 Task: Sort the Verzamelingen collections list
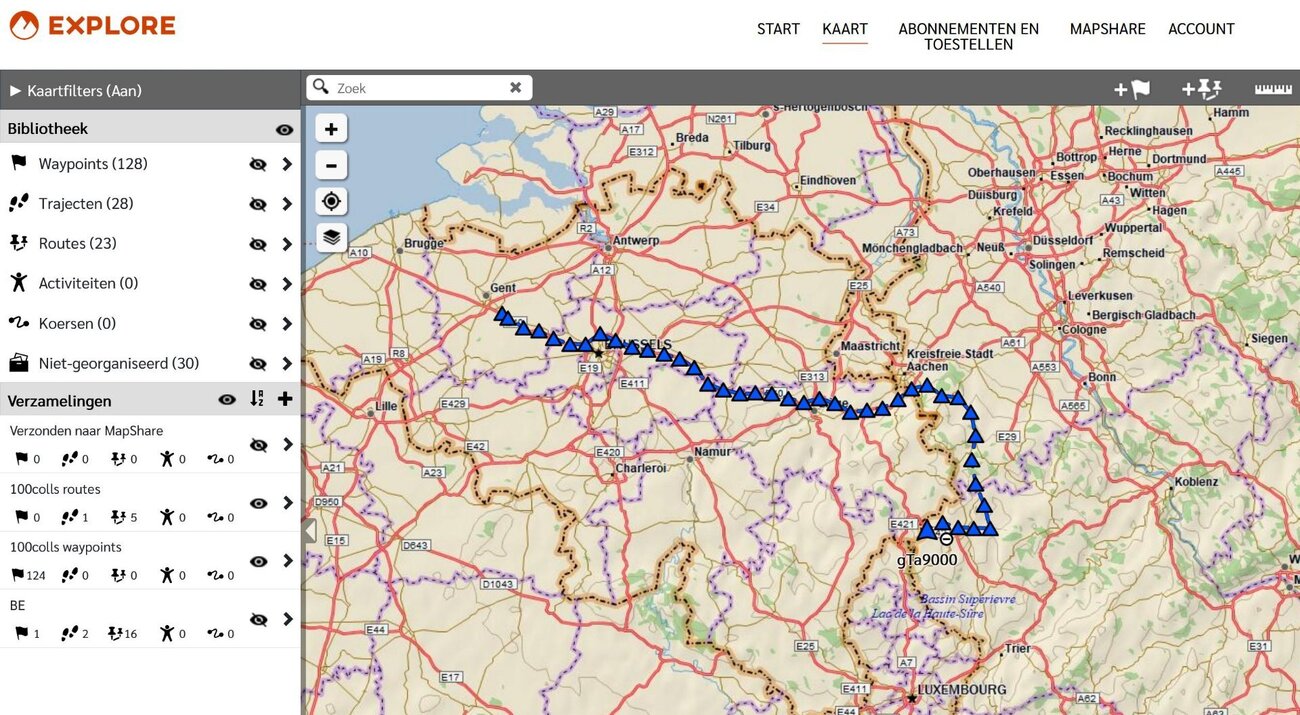click(x=257, y=399)
